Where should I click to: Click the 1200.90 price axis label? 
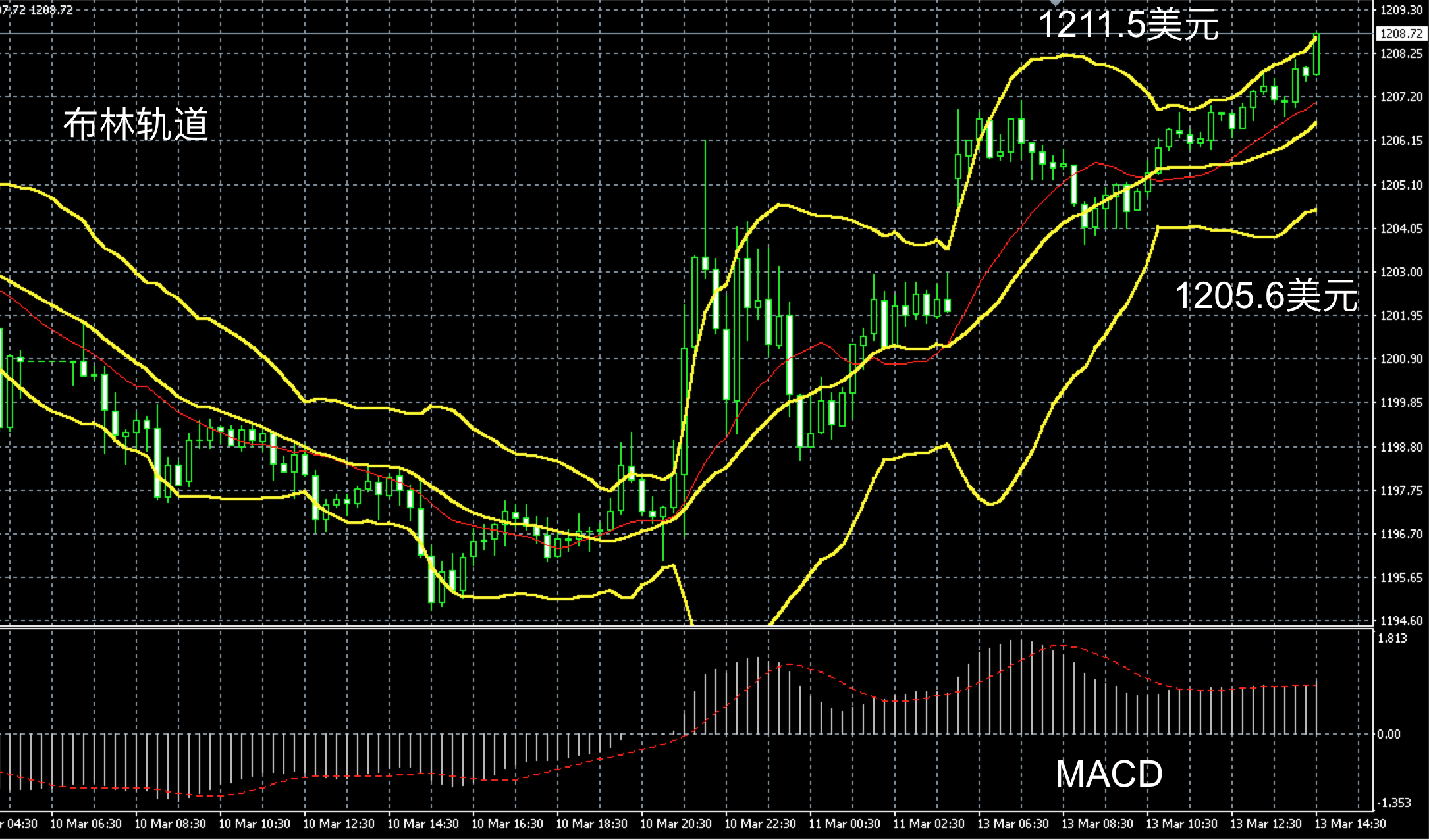pyautogui.click(x=1401, y=359)
